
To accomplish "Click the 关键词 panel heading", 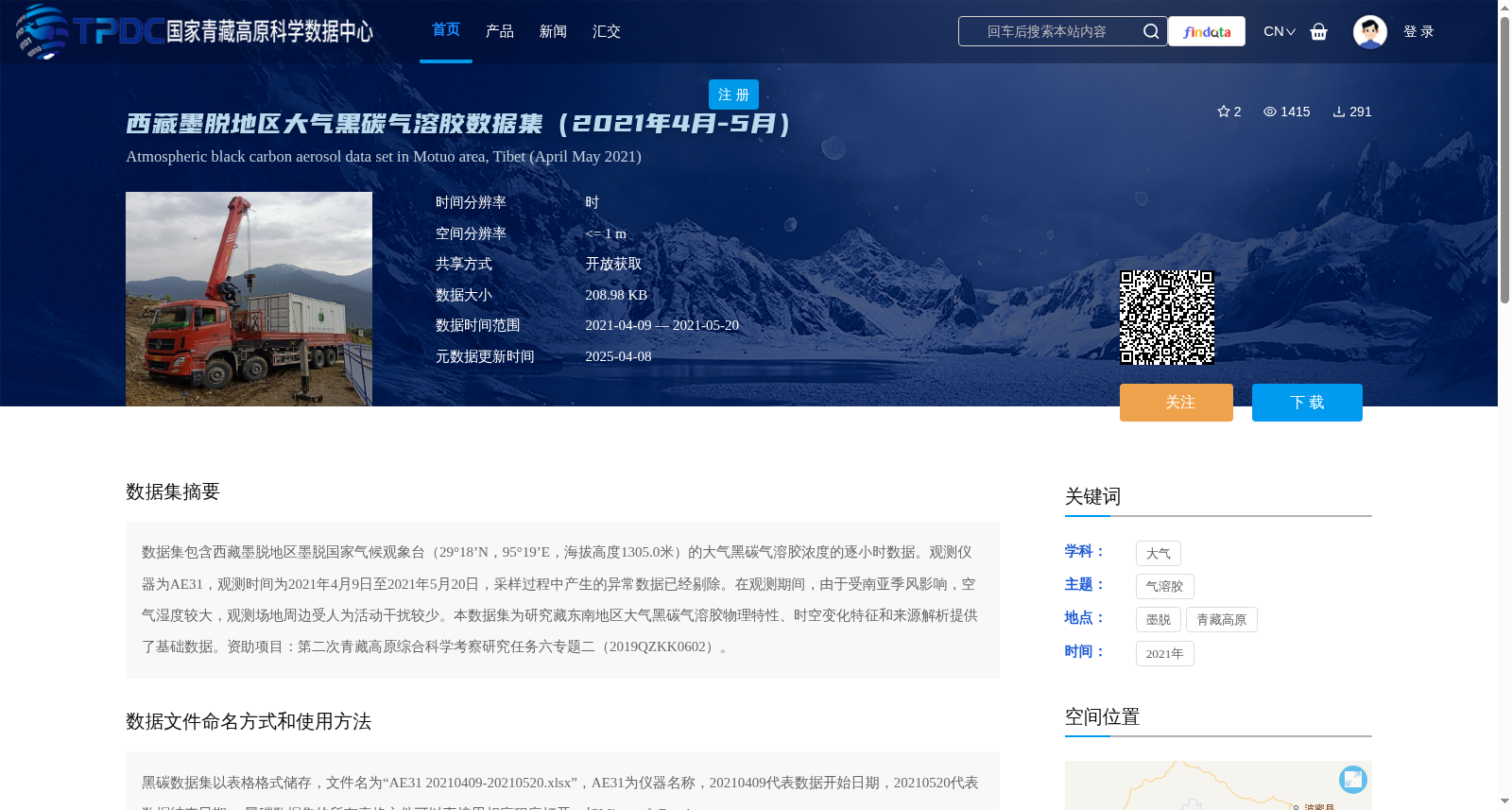I will point(1093,496).
